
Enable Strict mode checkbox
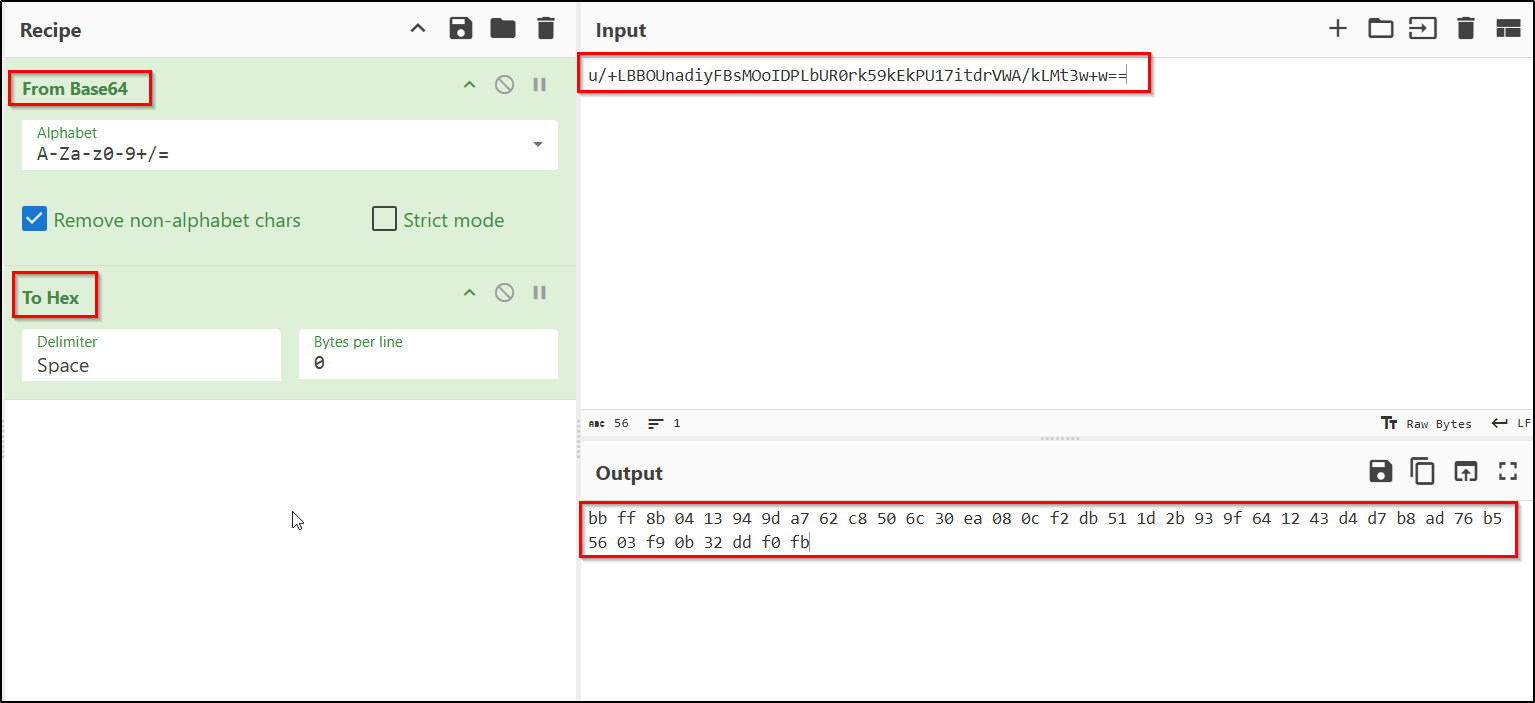(385, 220)
